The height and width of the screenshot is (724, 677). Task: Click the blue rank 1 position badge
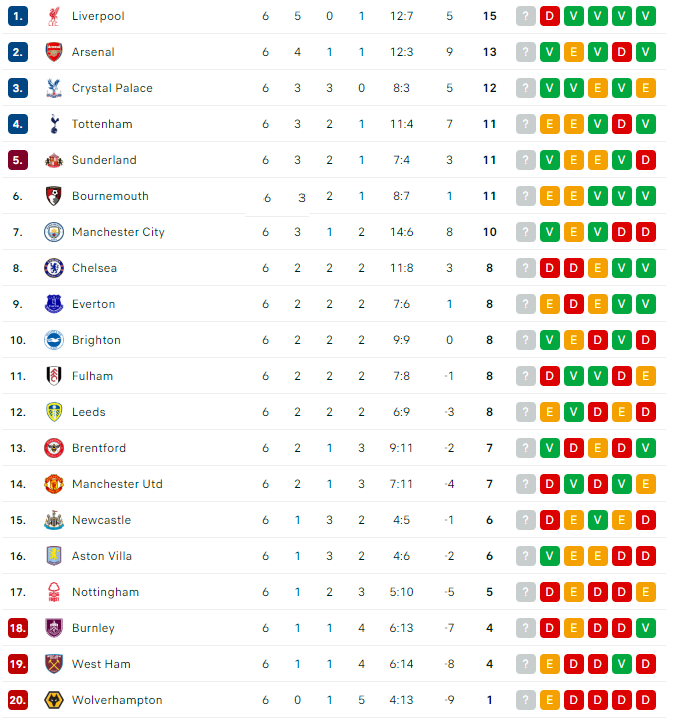18,16
